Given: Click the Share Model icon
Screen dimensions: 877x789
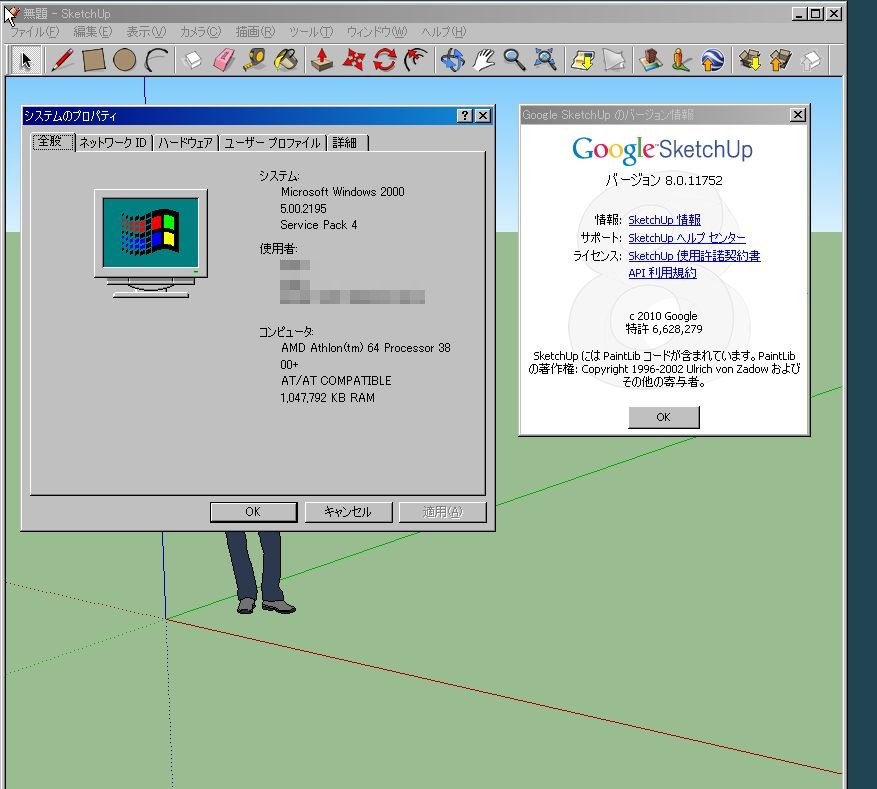Looking at the screenshot, I should [780, 60].
